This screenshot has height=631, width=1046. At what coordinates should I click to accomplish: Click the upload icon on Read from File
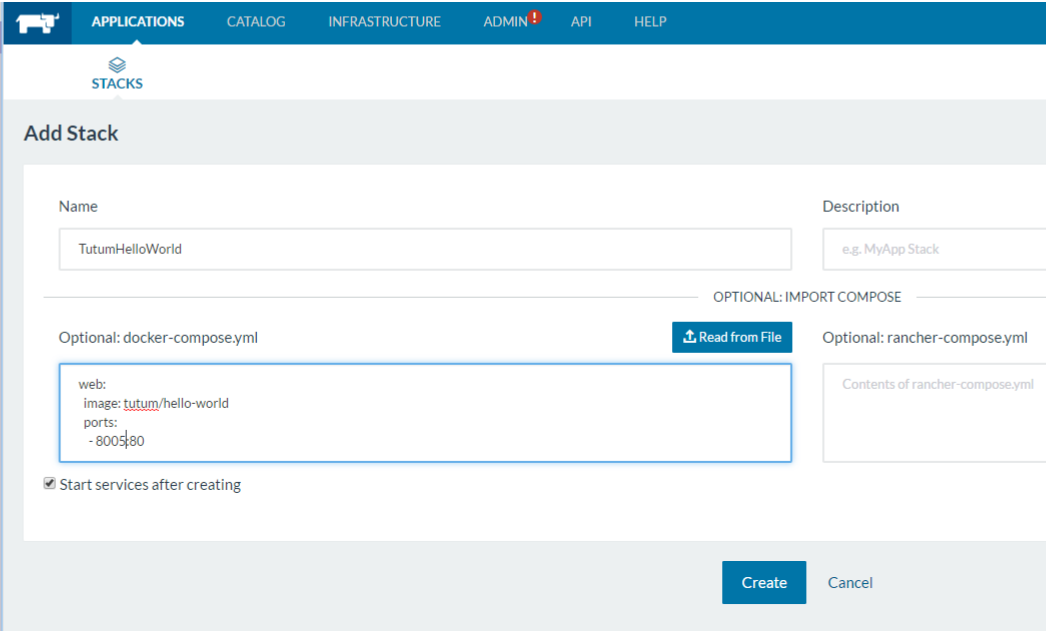click(x=687, y=337)
